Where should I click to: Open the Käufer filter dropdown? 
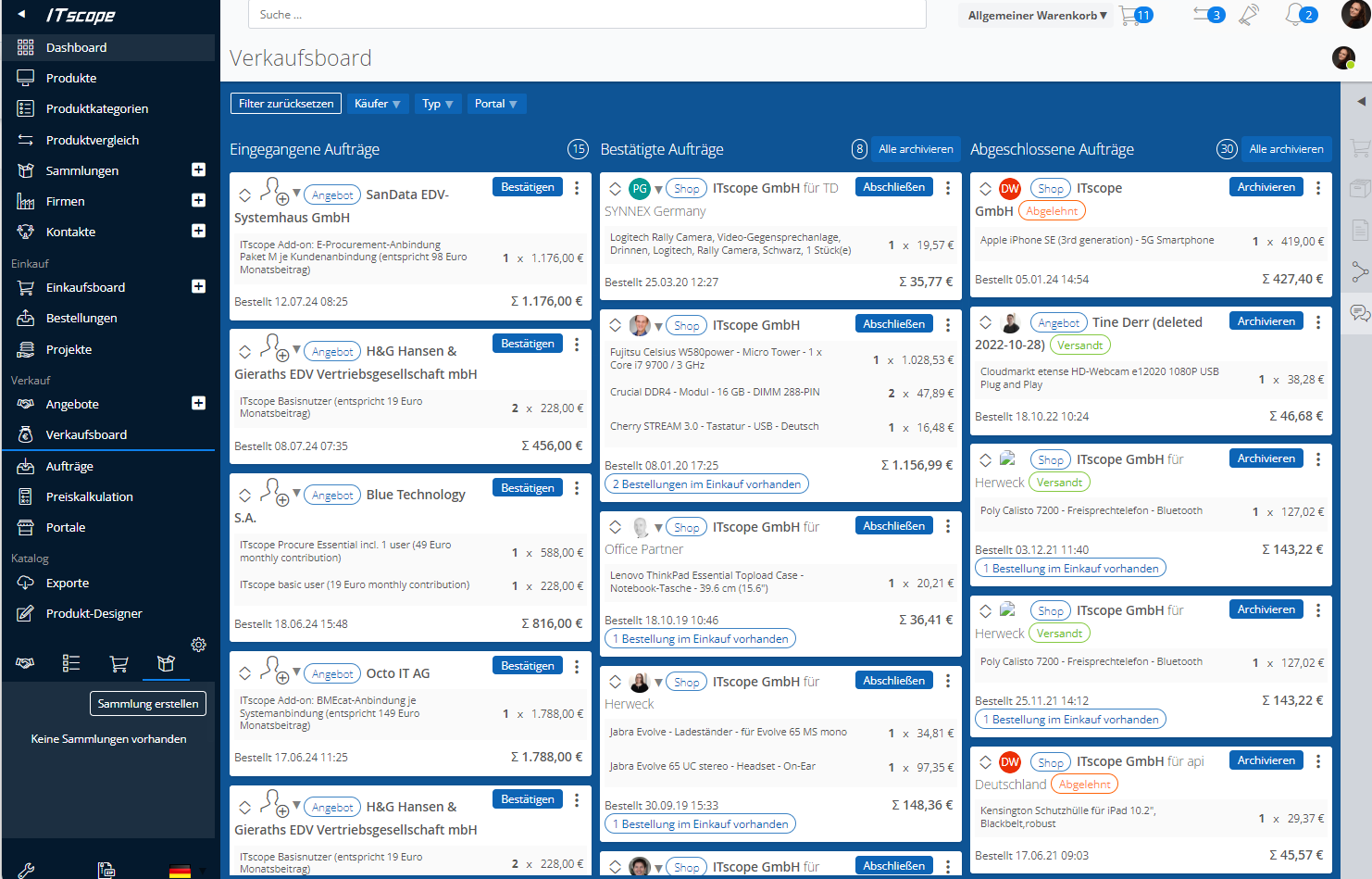coord(377,104)
